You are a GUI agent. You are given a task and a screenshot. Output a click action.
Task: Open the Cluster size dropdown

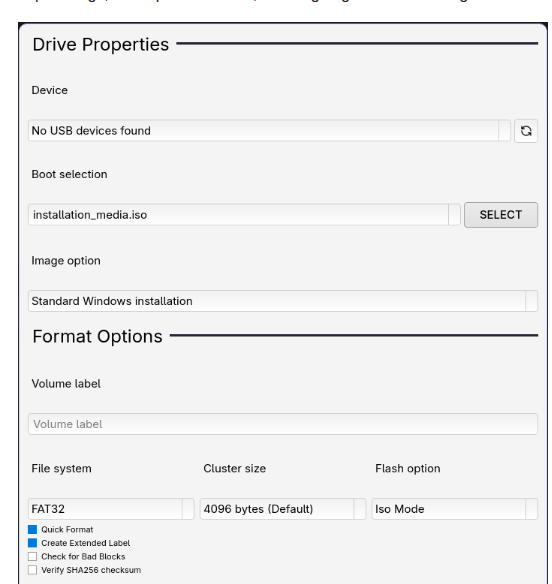[x=283, y=509]
